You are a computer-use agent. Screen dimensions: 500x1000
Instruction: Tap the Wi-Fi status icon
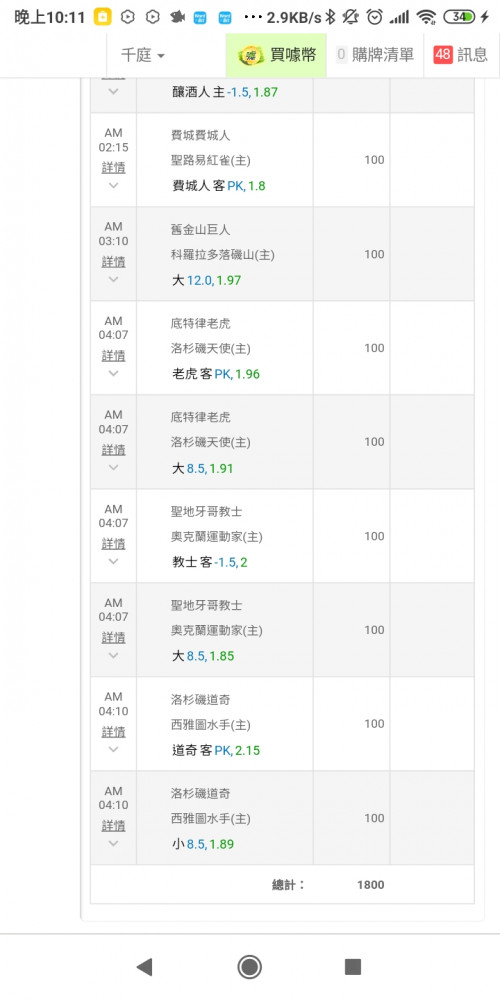426,17
